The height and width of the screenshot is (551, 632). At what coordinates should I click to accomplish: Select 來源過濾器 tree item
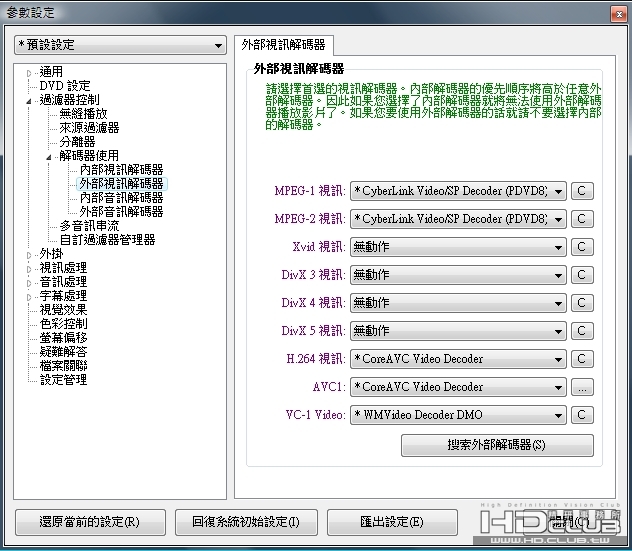pyautogui.click(x=89, y=128)
